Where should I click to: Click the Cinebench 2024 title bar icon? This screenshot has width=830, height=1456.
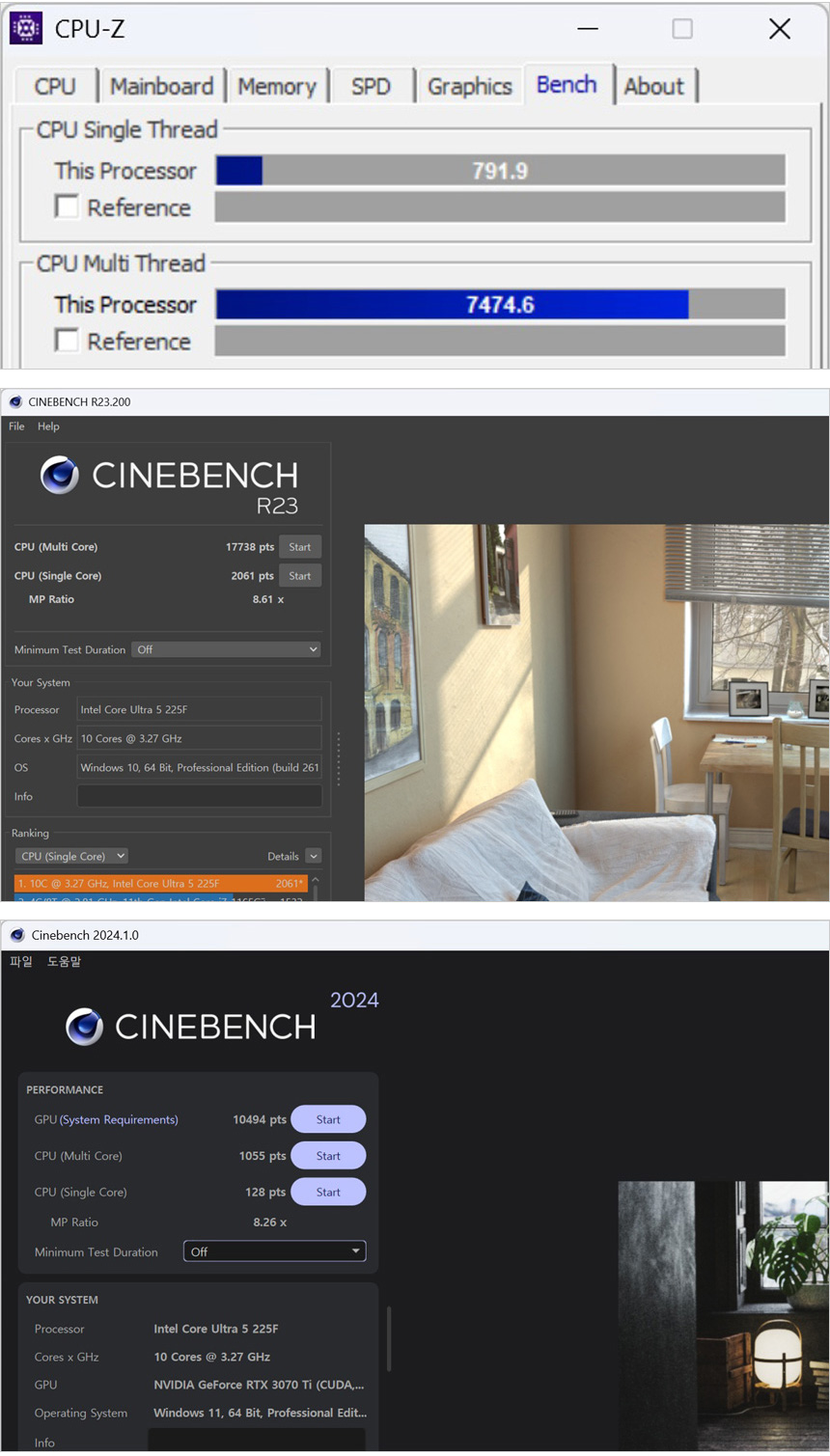[17, 935]
